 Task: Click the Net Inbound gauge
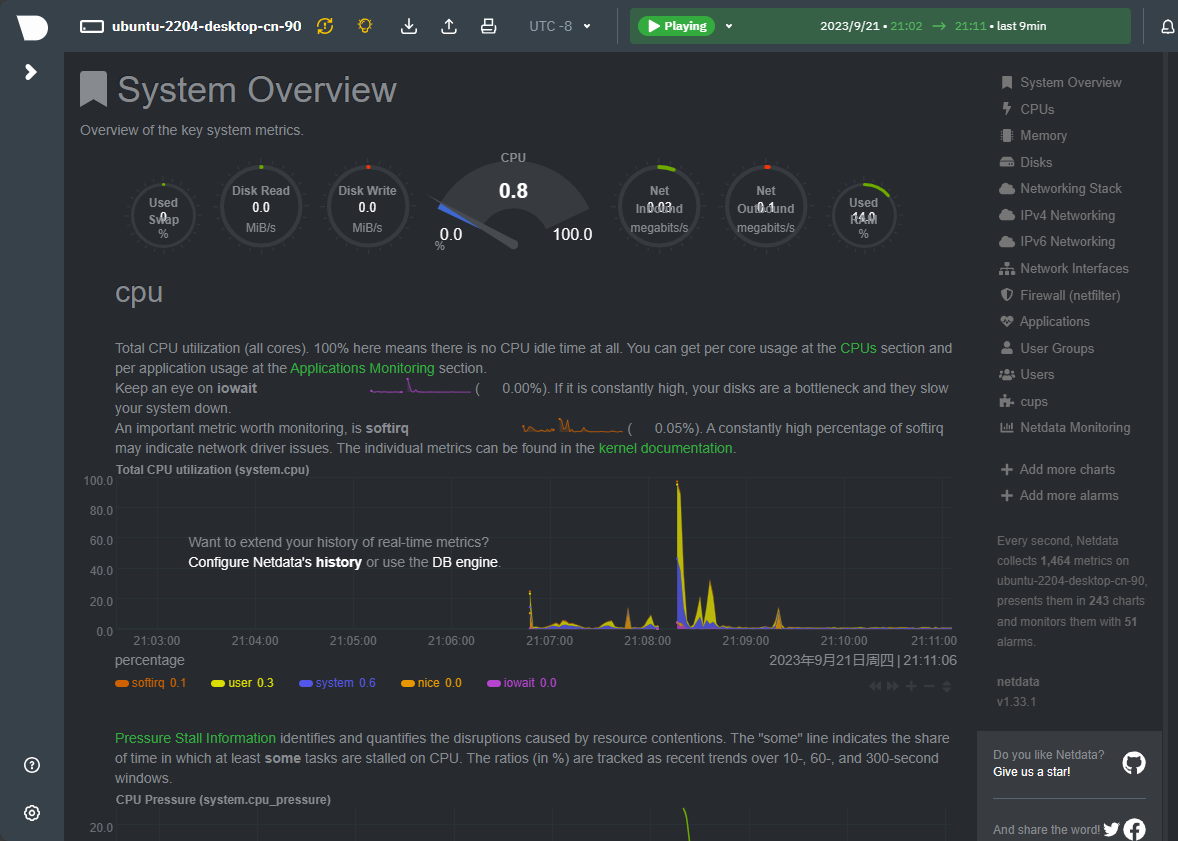pos(659,207)
